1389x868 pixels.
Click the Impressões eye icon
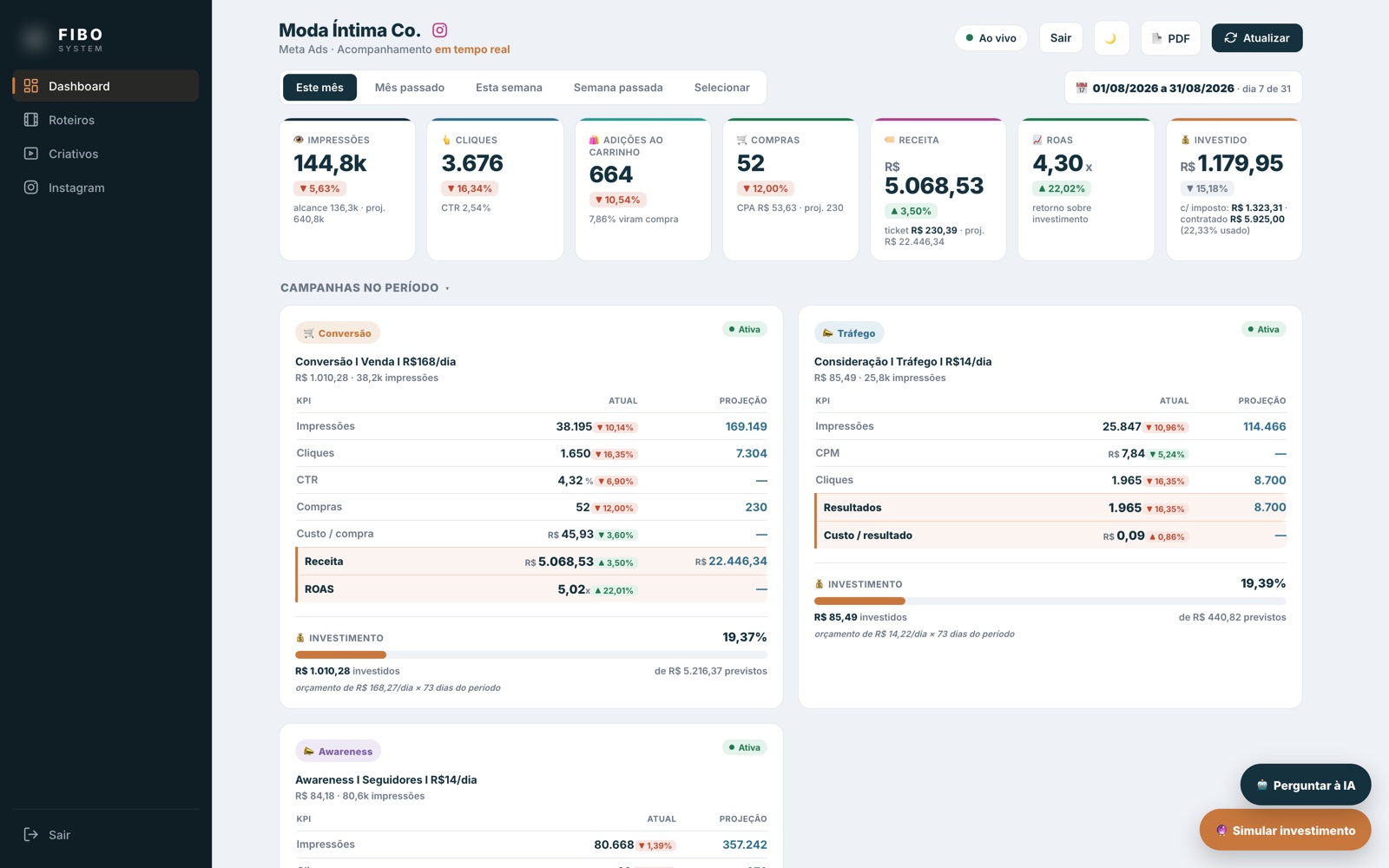(x=299, y=140)
